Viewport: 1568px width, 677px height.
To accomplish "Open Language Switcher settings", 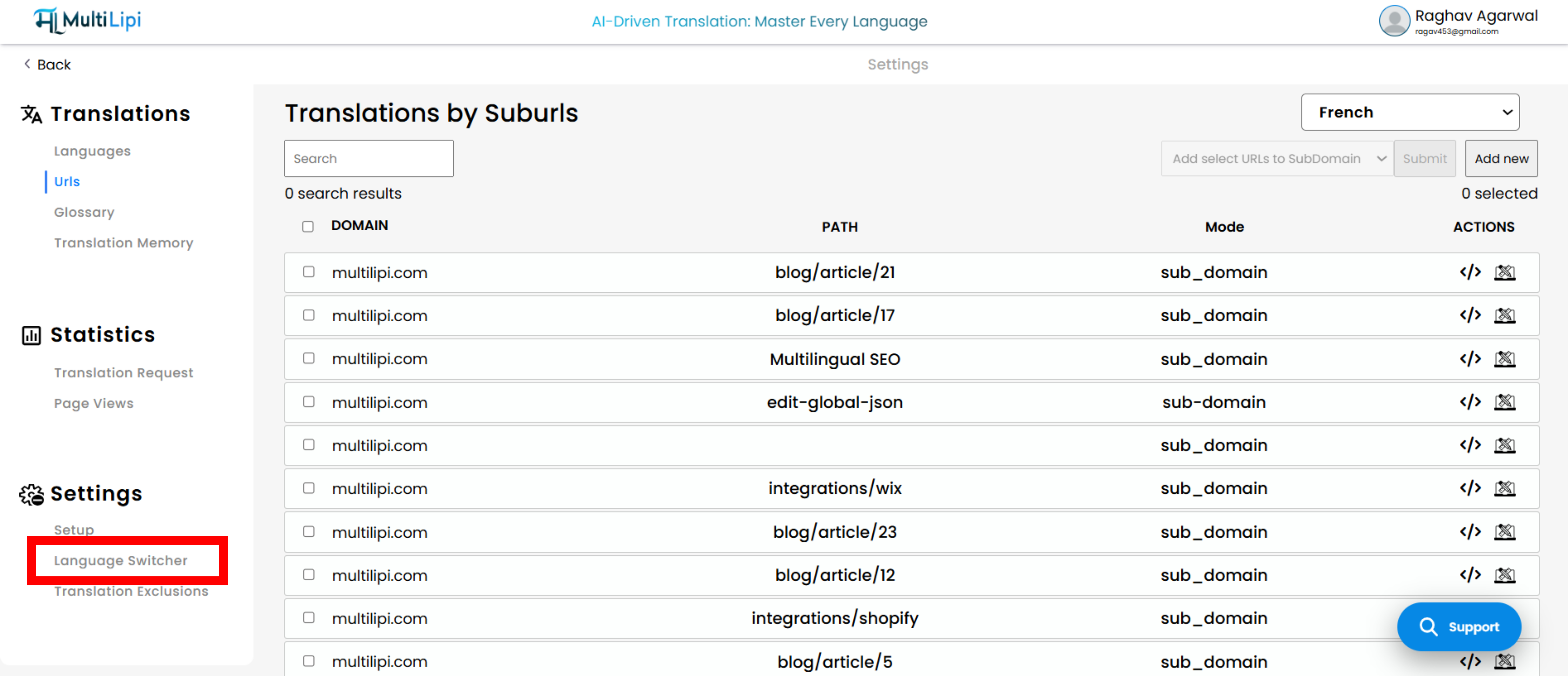I will click(x=121, y=560).
